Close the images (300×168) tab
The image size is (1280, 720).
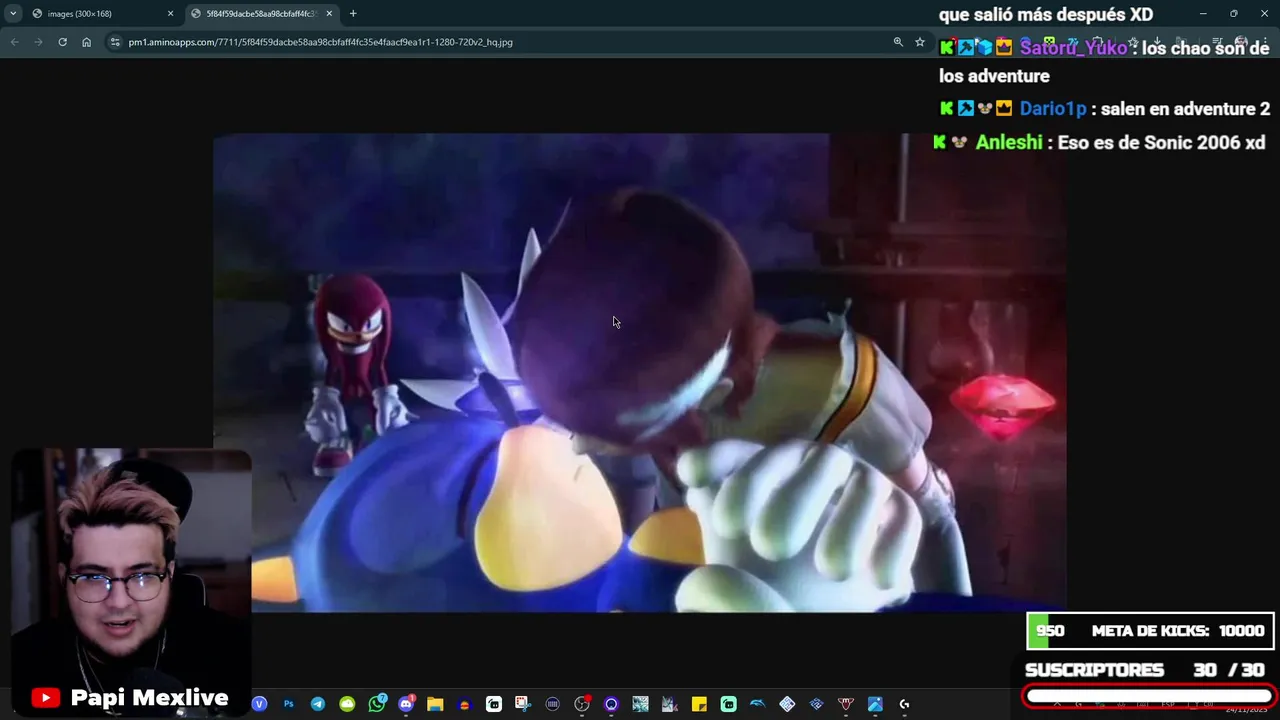point(170,13)
